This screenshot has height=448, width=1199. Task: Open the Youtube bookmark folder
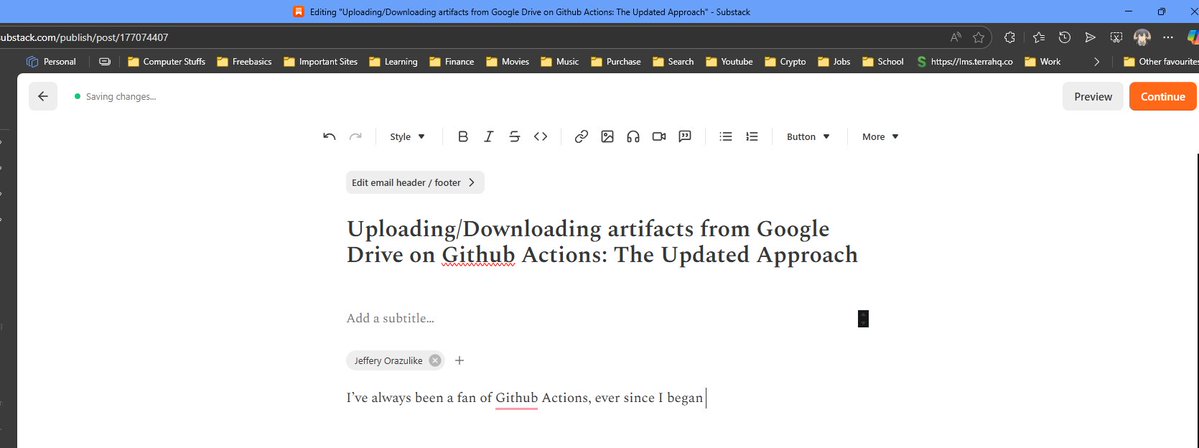click(729, 62)
